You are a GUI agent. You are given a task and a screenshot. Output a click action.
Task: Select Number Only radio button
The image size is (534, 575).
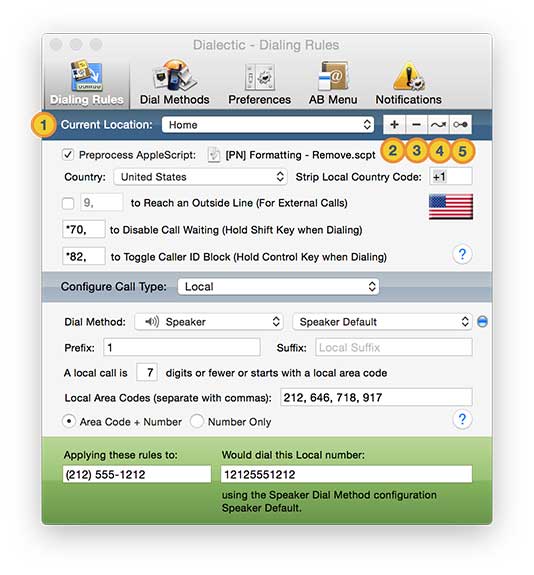(197, 422)
